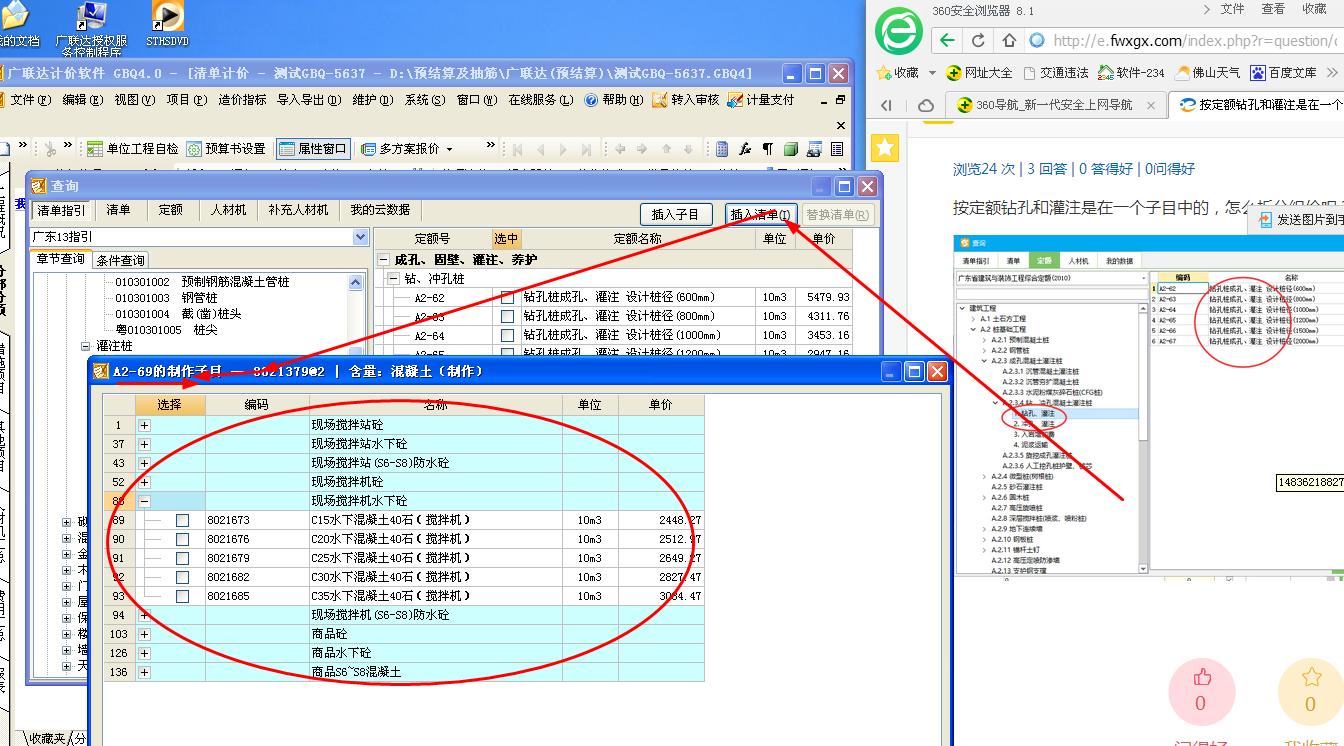
Task: Check the box for A2-62 钻孔桩 (600mm)
Action: point(507,297)
